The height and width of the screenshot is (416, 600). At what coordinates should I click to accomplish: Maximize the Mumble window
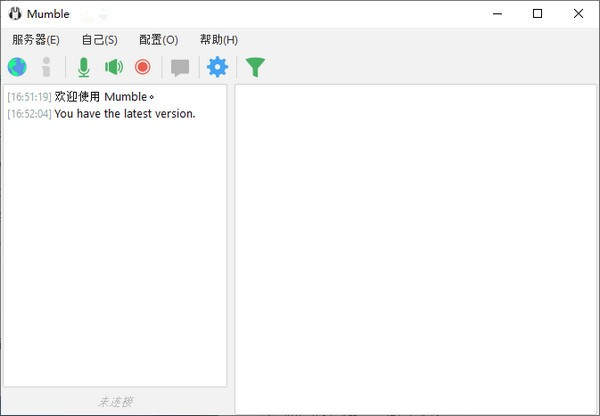(x=538, y=14)
